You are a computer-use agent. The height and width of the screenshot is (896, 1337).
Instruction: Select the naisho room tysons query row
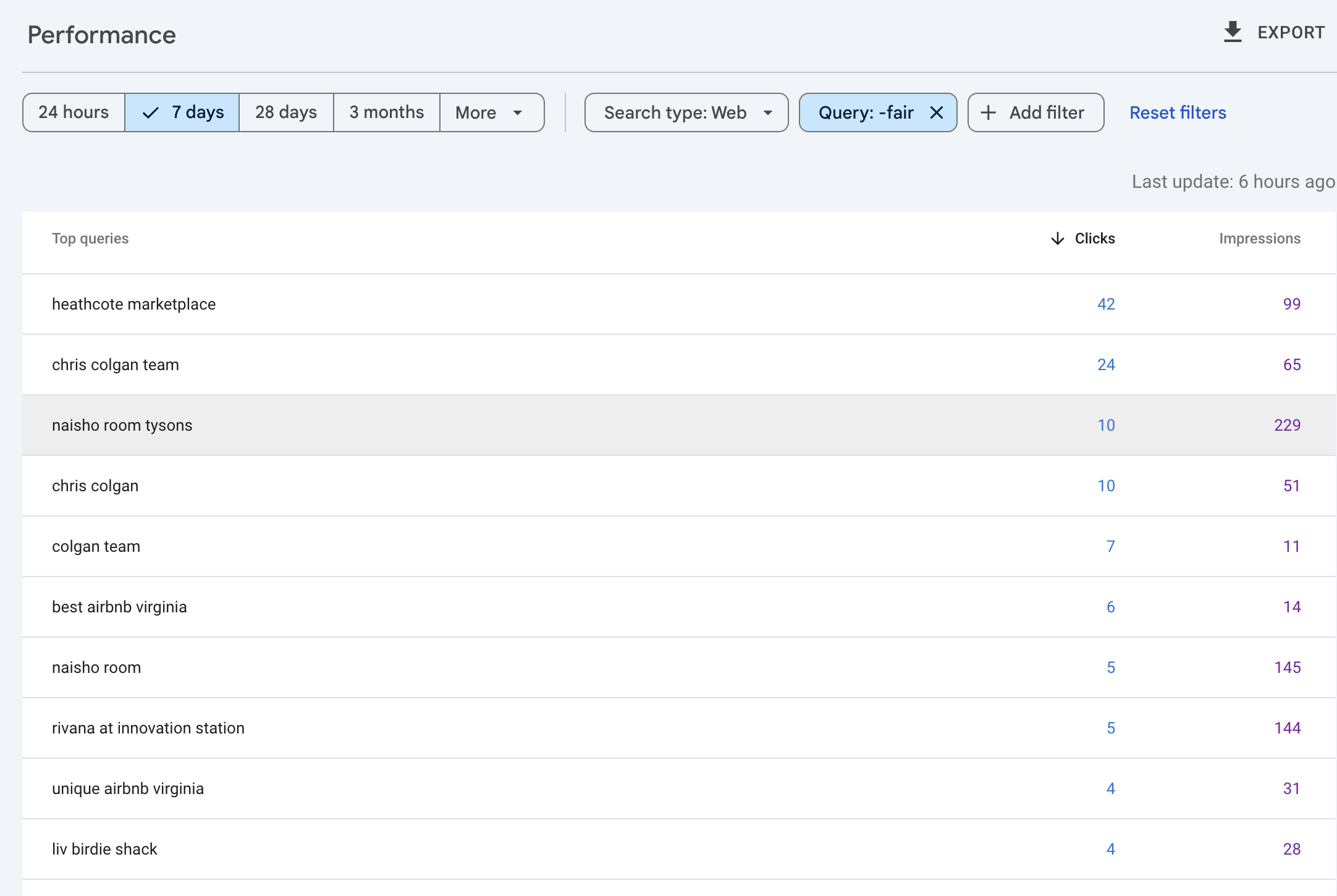tap(122, 425)
